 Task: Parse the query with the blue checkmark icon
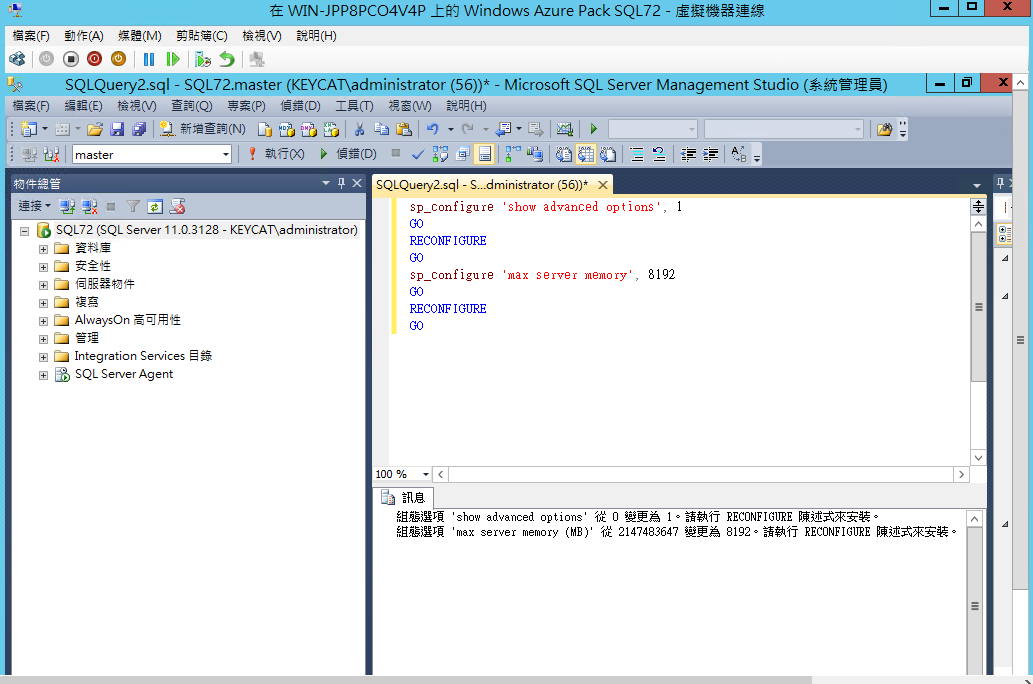418,154
